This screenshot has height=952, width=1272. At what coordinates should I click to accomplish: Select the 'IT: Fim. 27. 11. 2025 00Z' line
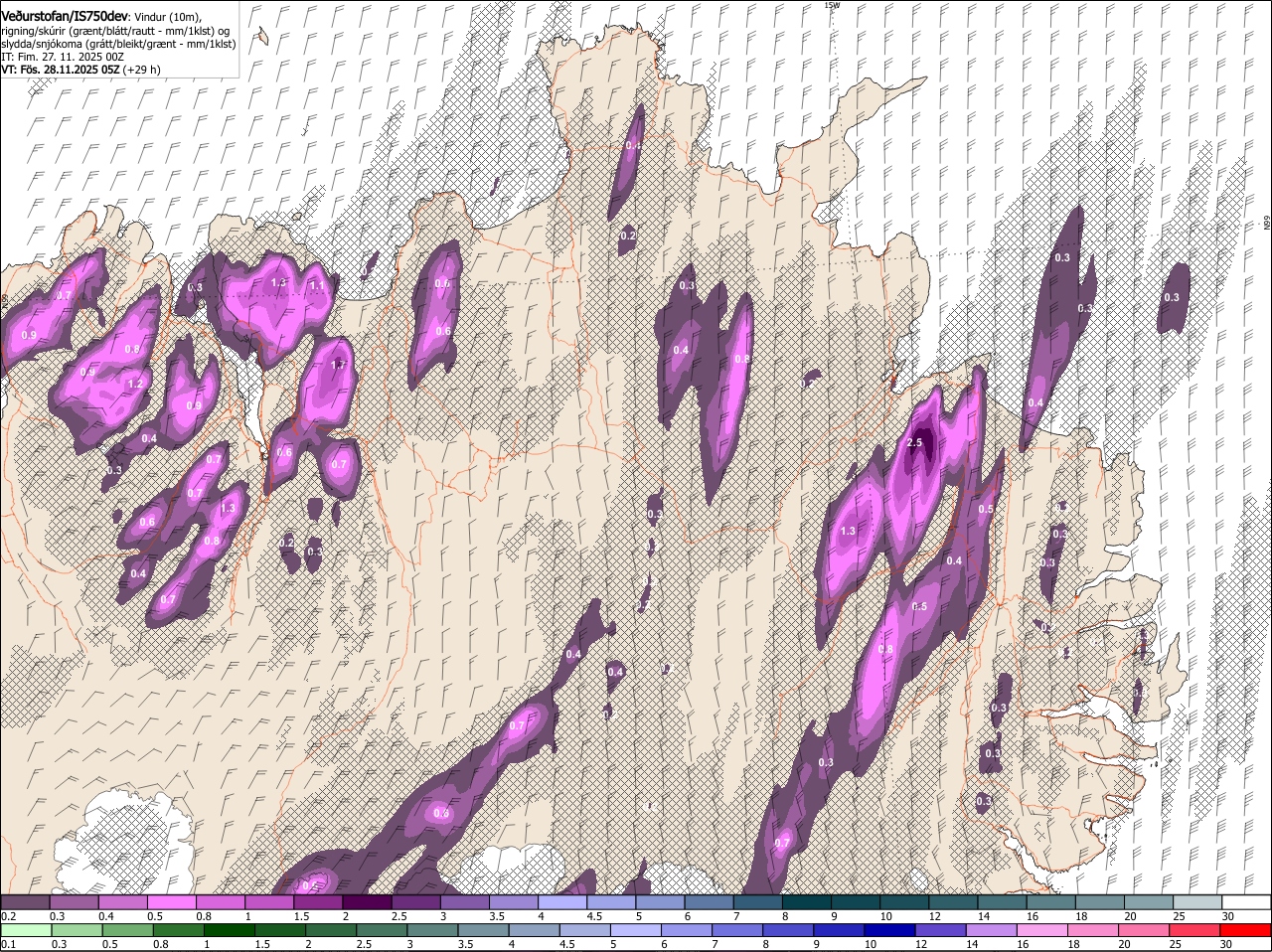pos(63,57)
